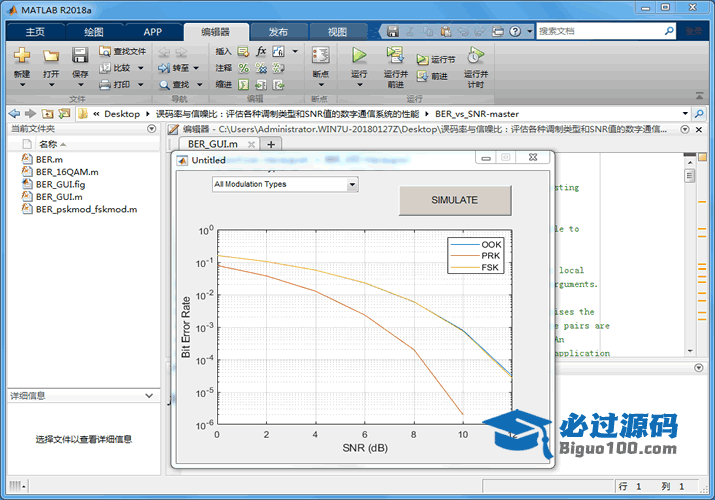
Task: Click the help question mark icon
Action: tap(515, 31)
